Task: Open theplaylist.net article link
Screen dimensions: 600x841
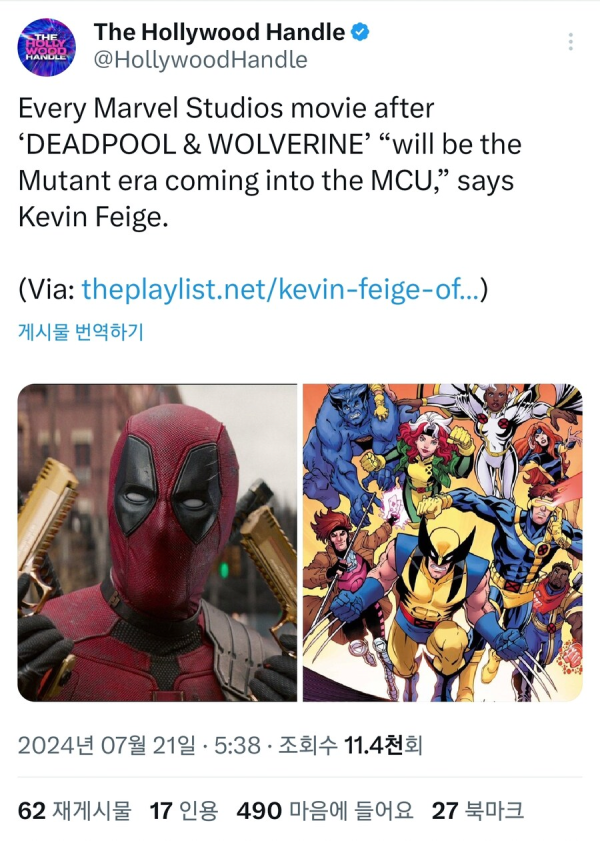Action: coord(280,290)
